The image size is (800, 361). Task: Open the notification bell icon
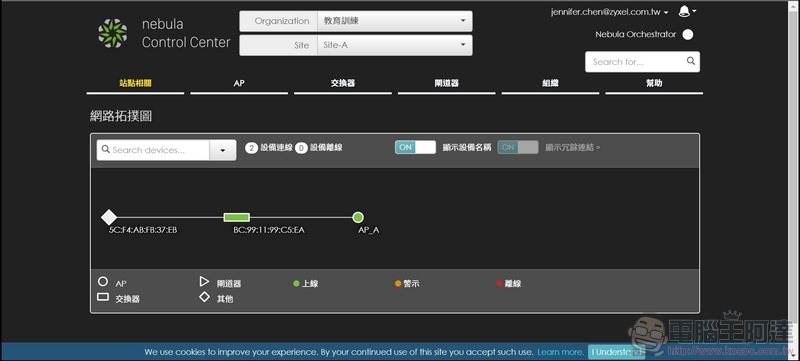coord(685,11)
